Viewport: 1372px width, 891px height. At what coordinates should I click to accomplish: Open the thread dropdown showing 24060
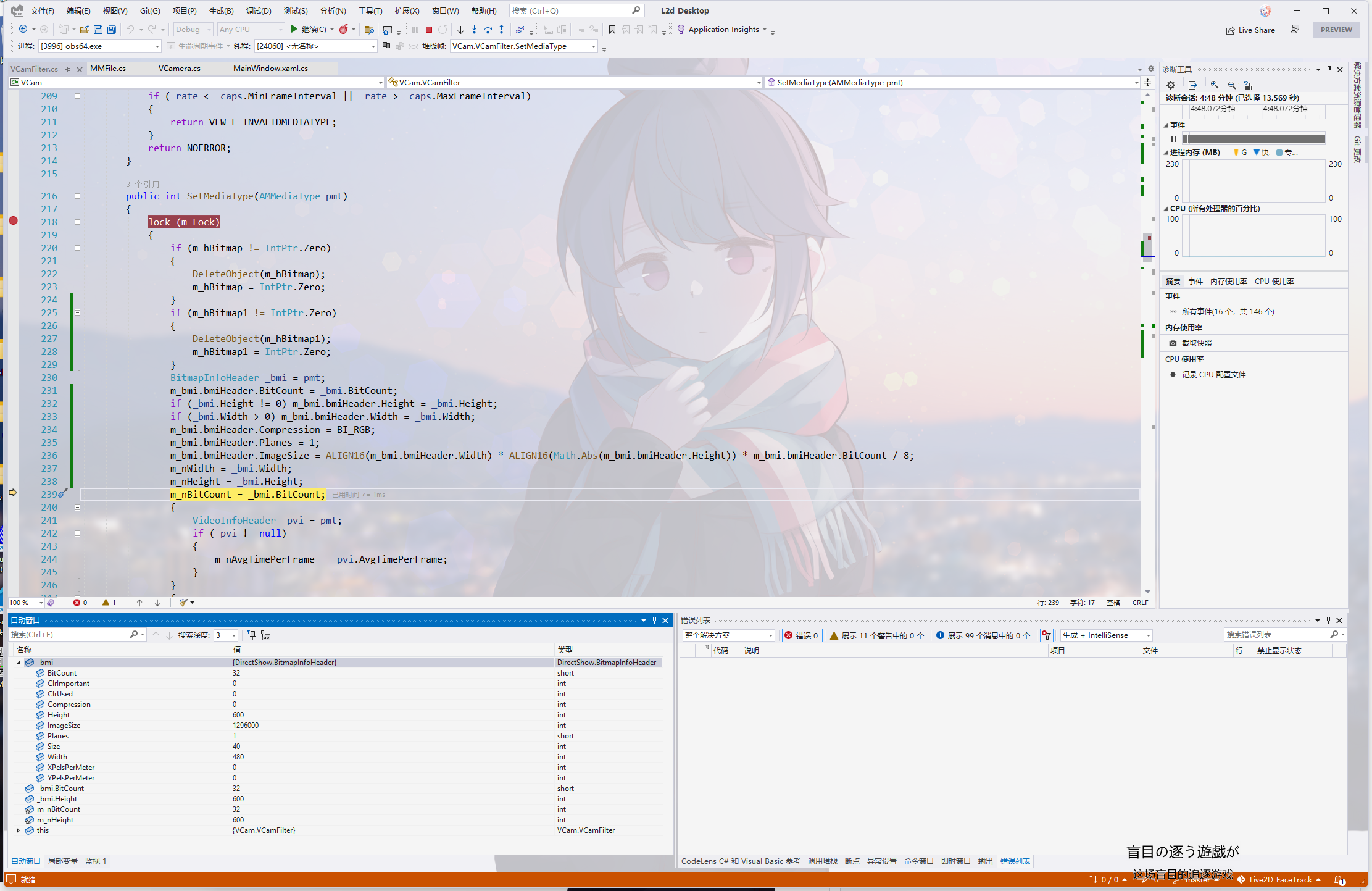[315, 46]
